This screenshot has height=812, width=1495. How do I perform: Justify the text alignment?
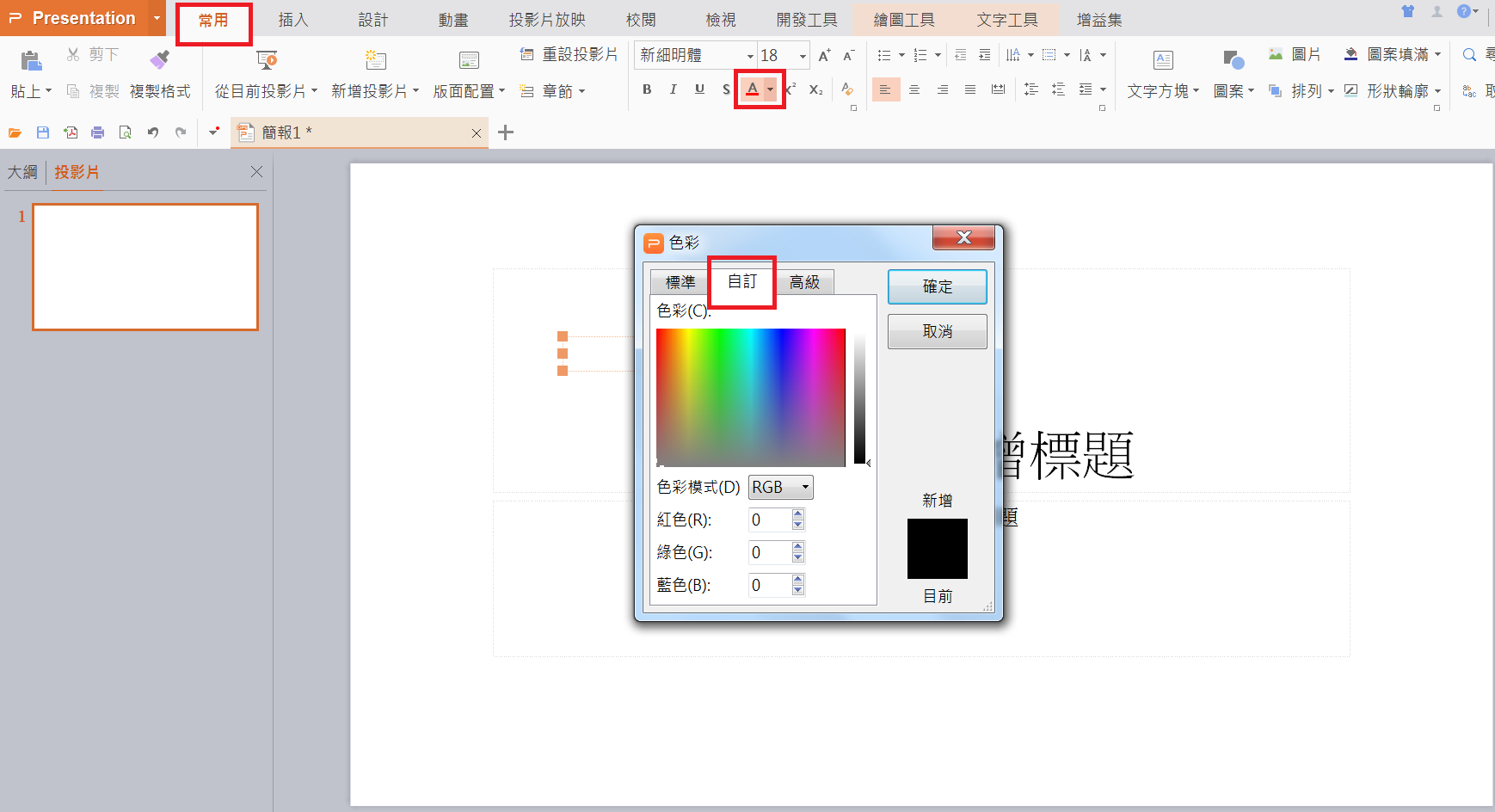pos(970,89)
